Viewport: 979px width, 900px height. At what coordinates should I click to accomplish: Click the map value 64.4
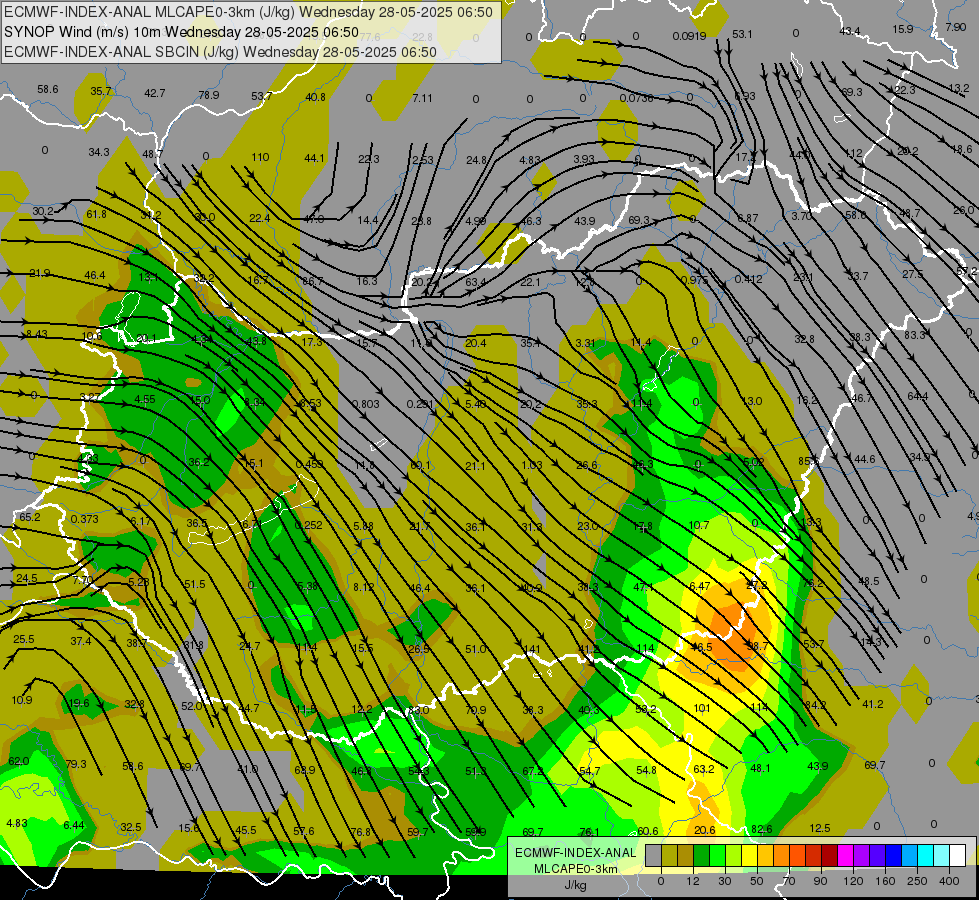917,396
